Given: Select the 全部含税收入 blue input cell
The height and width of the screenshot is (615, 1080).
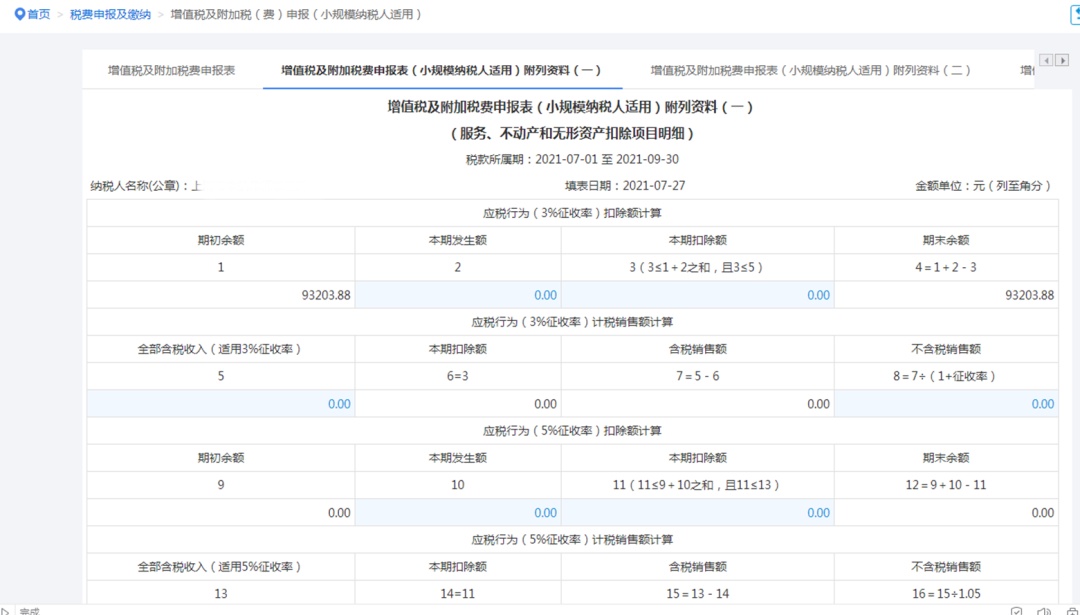Looking at the screenshot, I should [220, 403].
